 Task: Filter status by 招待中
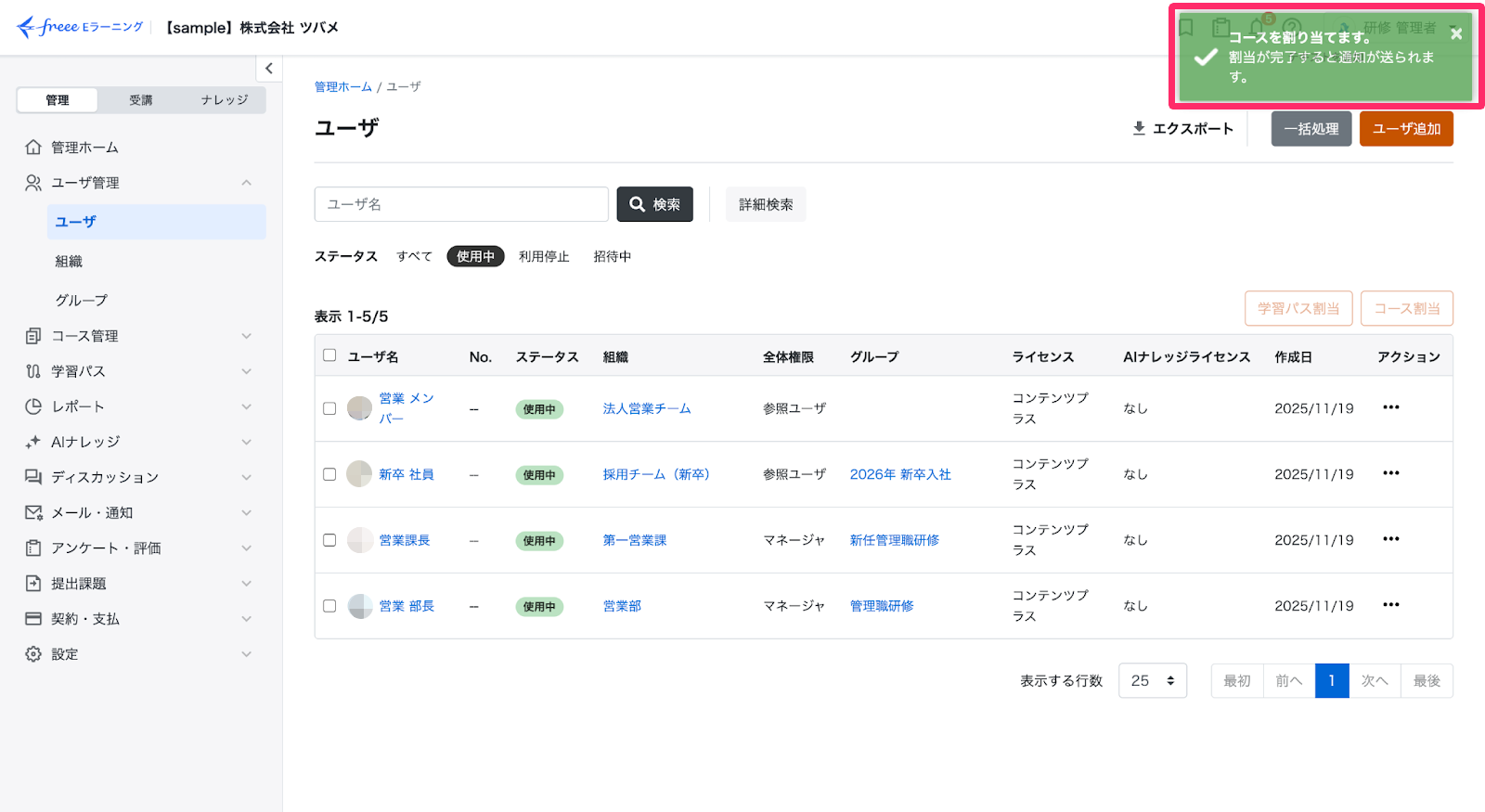point(613,256)
